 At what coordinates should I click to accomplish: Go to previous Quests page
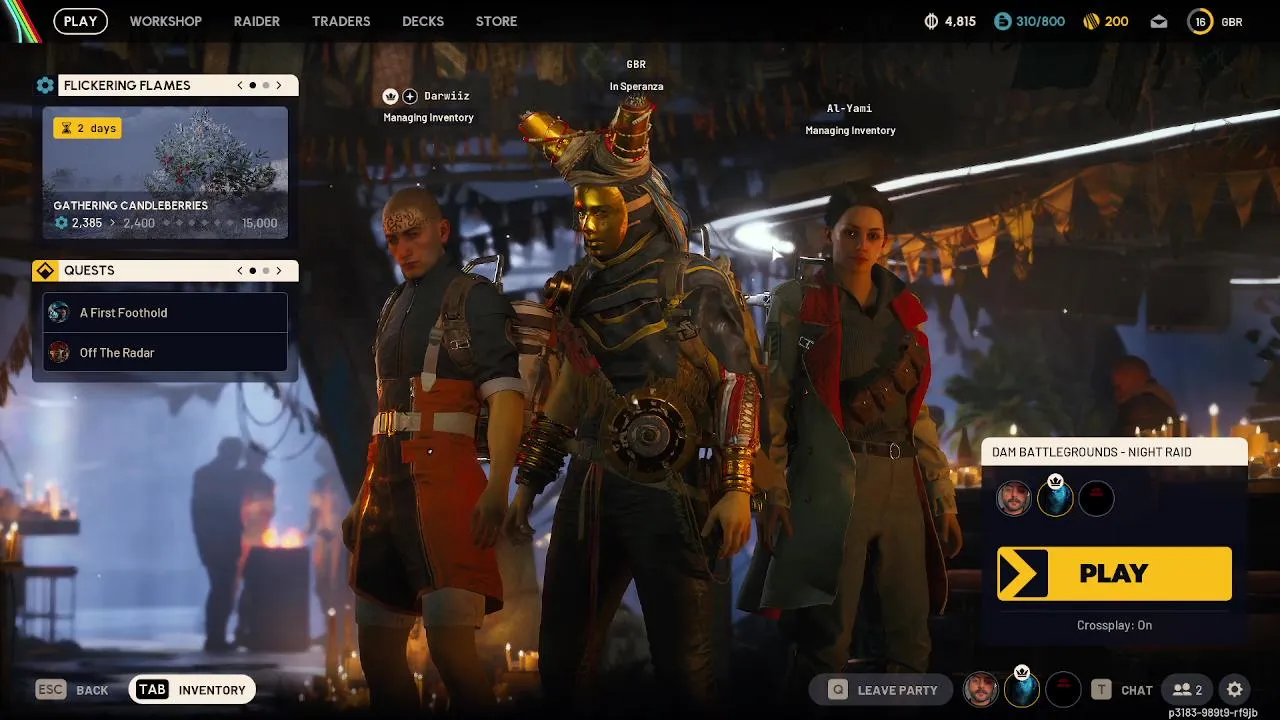pos(240,271)
